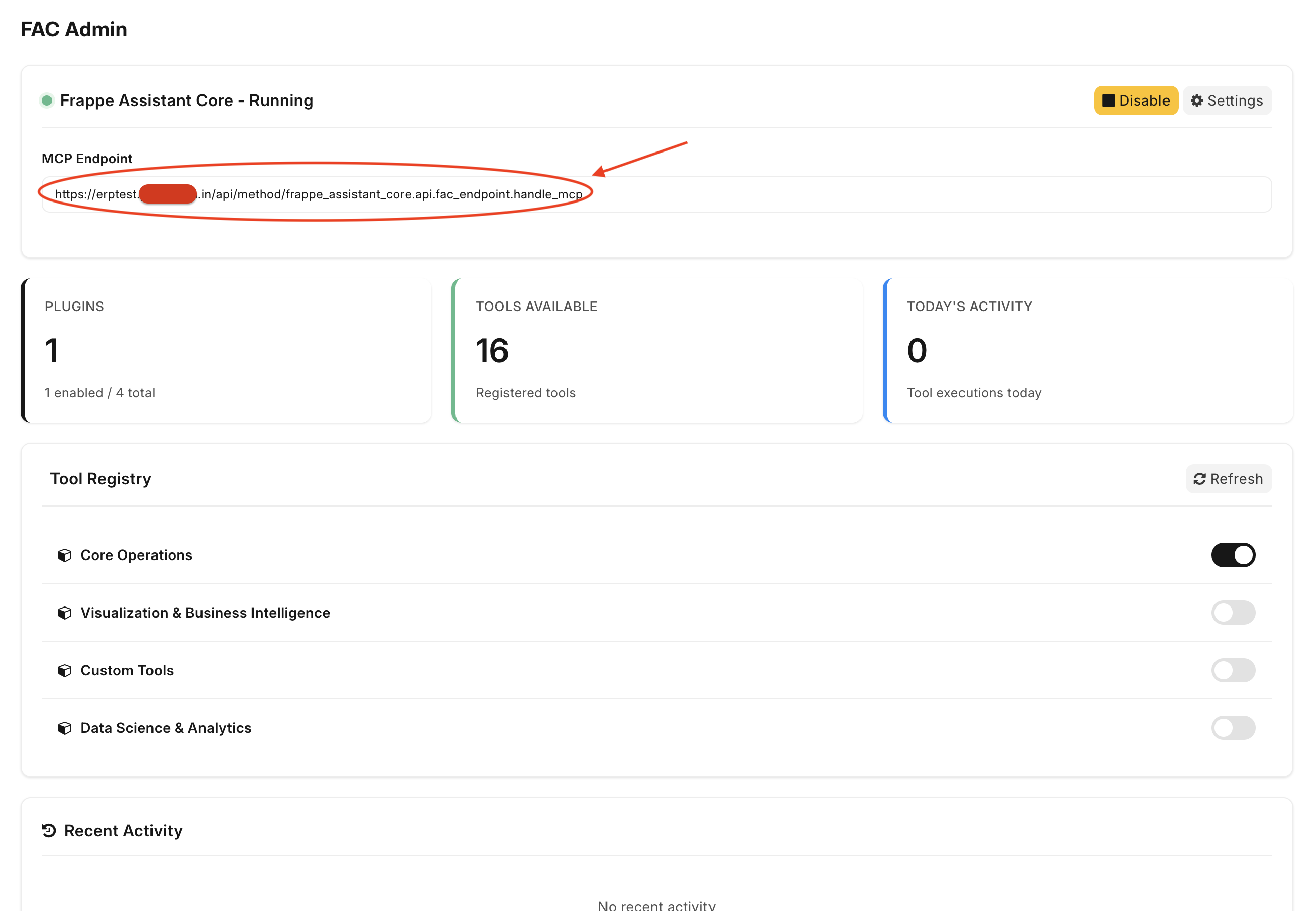This screenshot has height=911, width=1316.
Task: Open the Settings panel
Action: click(1227, 100)
